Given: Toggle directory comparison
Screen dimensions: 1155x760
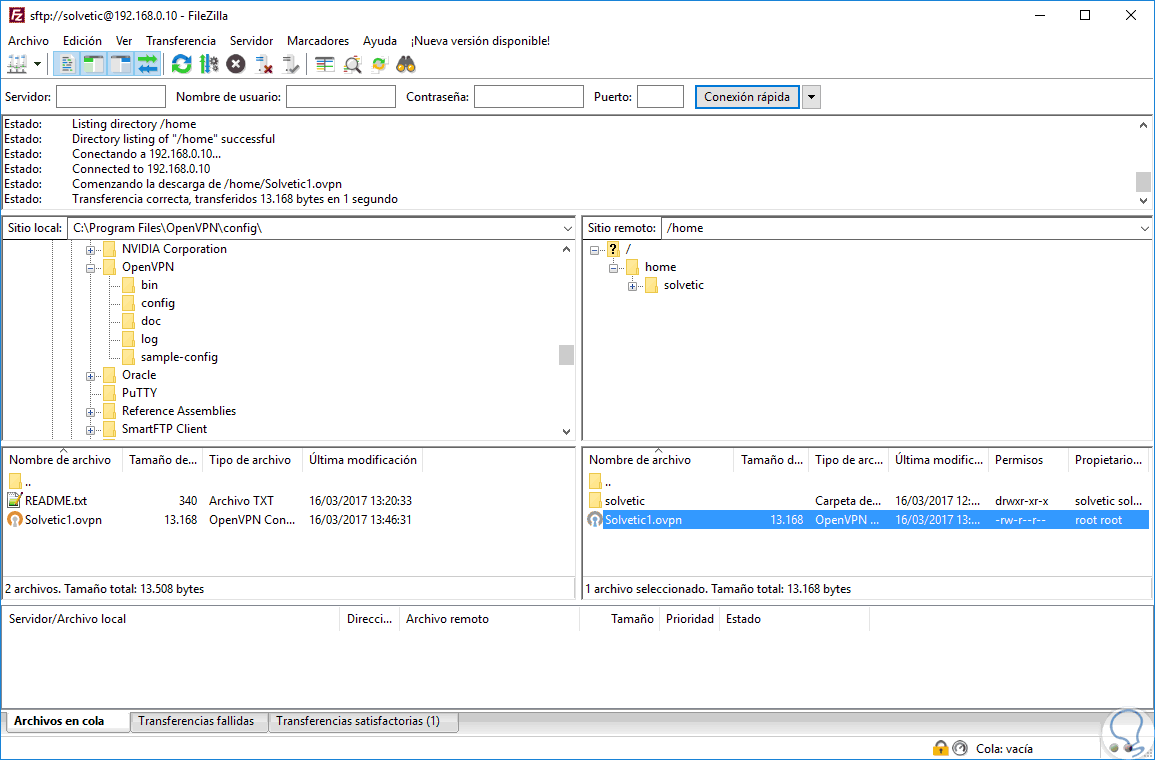Looking at the screenshot, I should 352,64.
